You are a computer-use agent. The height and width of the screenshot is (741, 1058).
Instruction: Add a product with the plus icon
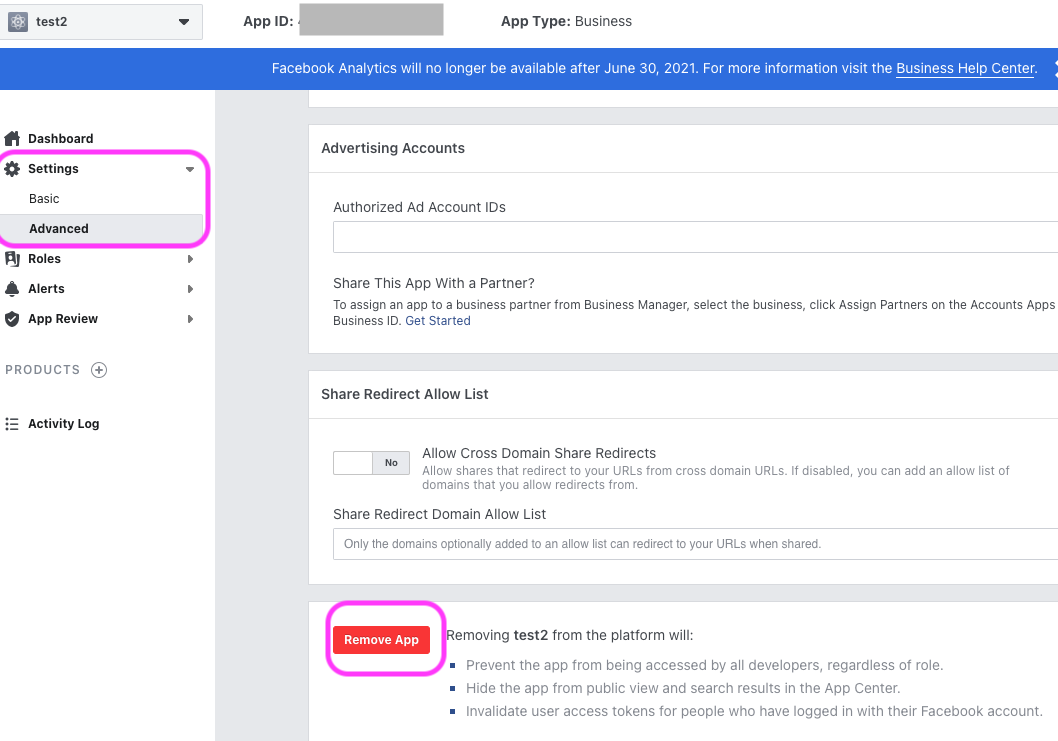[x=99, y=370]
